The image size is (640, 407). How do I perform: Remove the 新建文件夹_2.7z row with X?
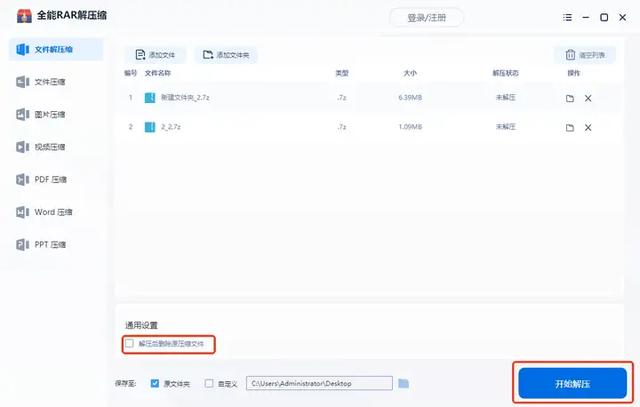click(588, 98)
